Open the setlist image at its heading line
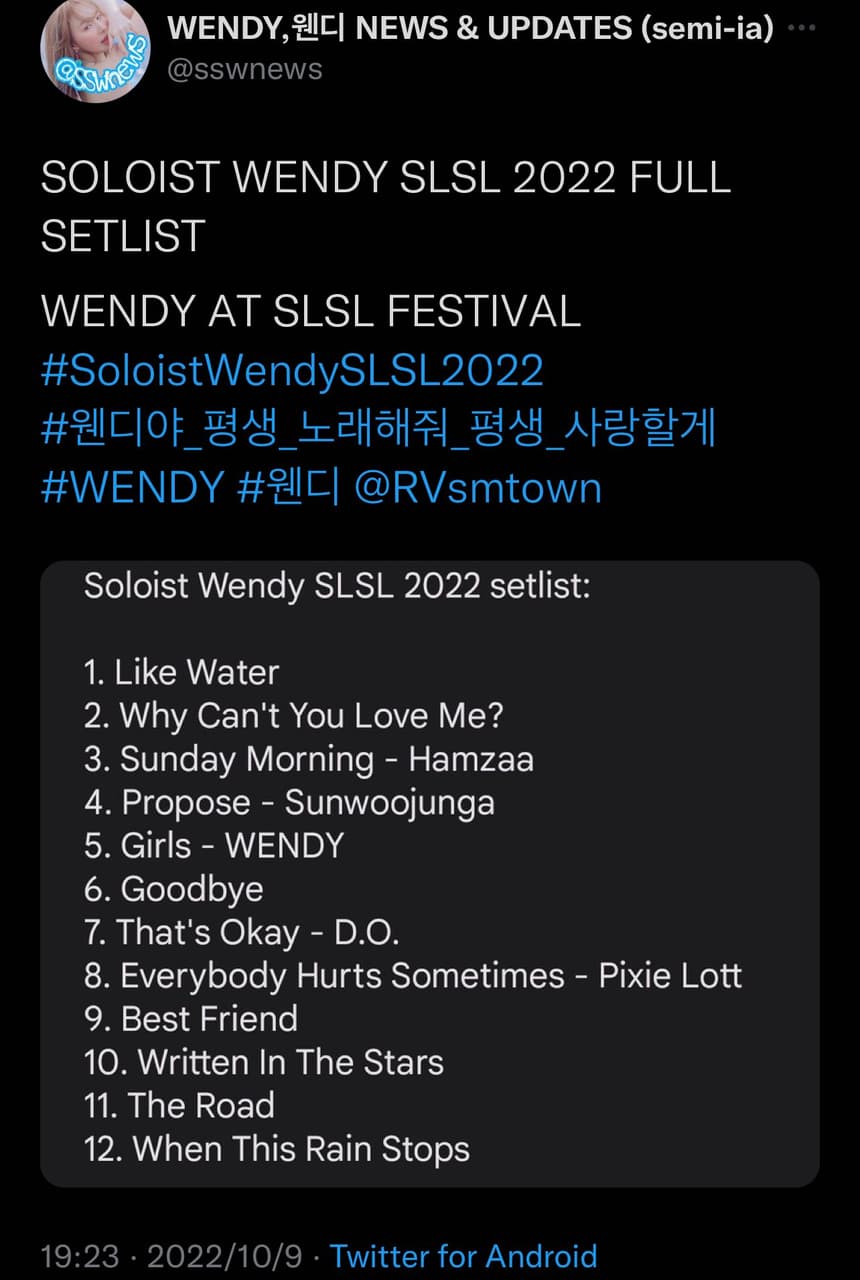860x1280 pixels. (337, 586)
